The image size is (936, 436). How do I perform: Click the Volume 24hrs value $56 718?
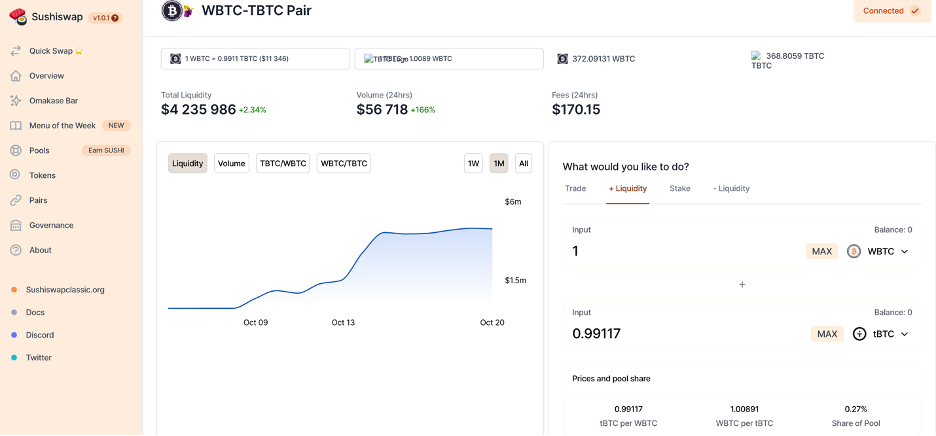(x=382, y=110)
